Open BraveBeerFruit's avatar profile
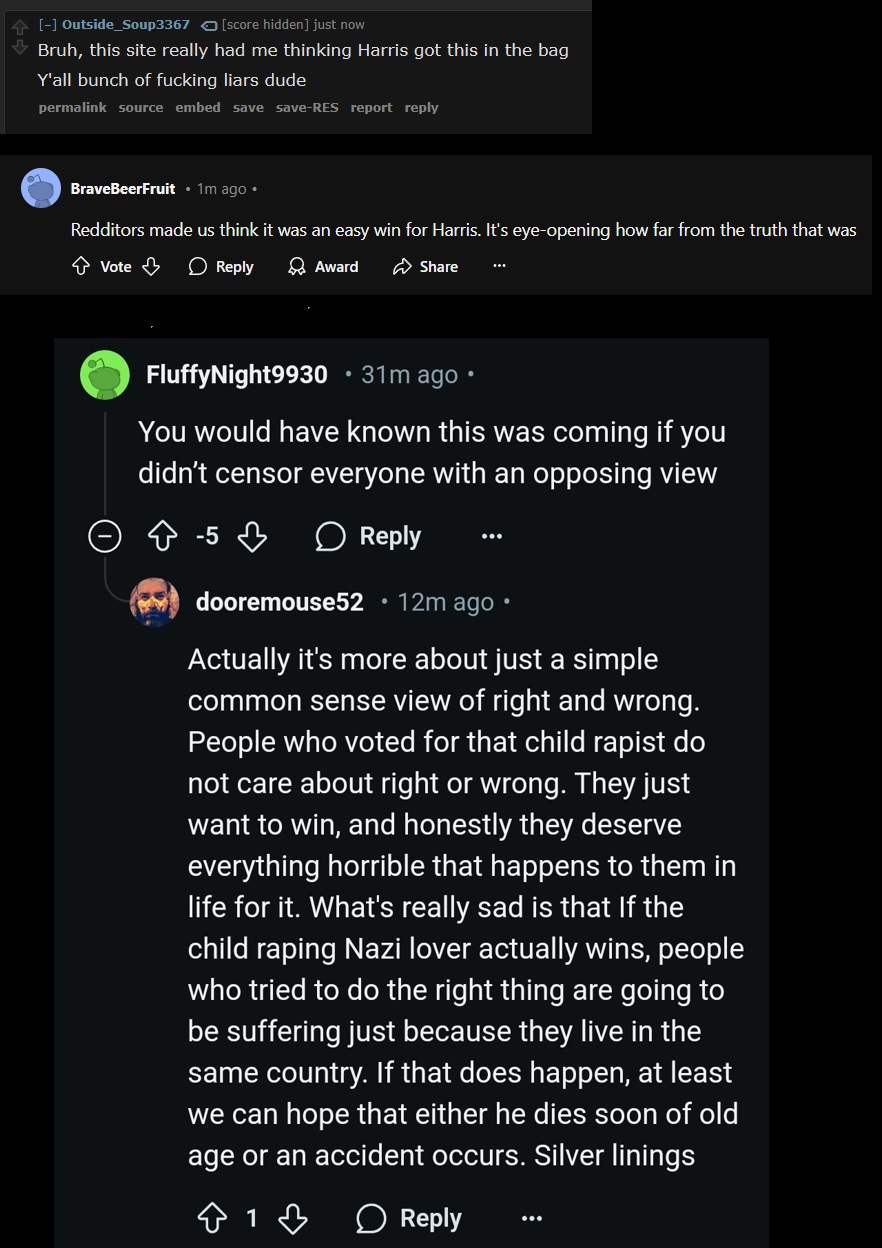This screenshot has width=882, height=1248. pos(41,188)
